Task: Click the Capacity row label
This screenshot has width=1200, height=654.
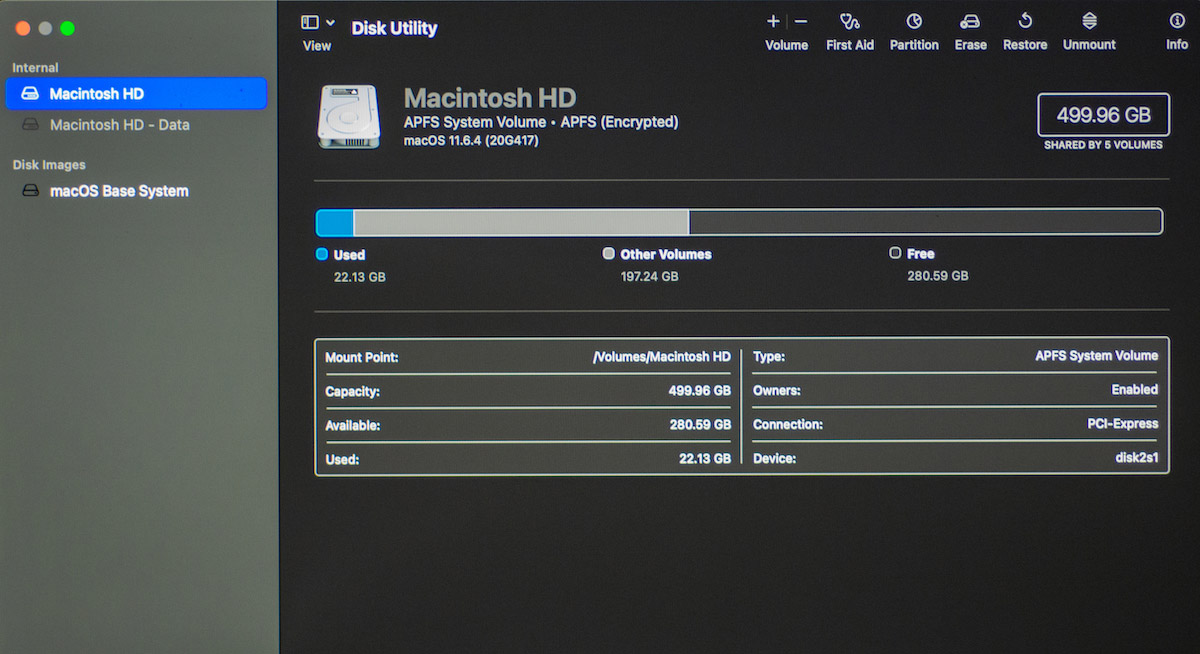Action: tap(352, 392)
